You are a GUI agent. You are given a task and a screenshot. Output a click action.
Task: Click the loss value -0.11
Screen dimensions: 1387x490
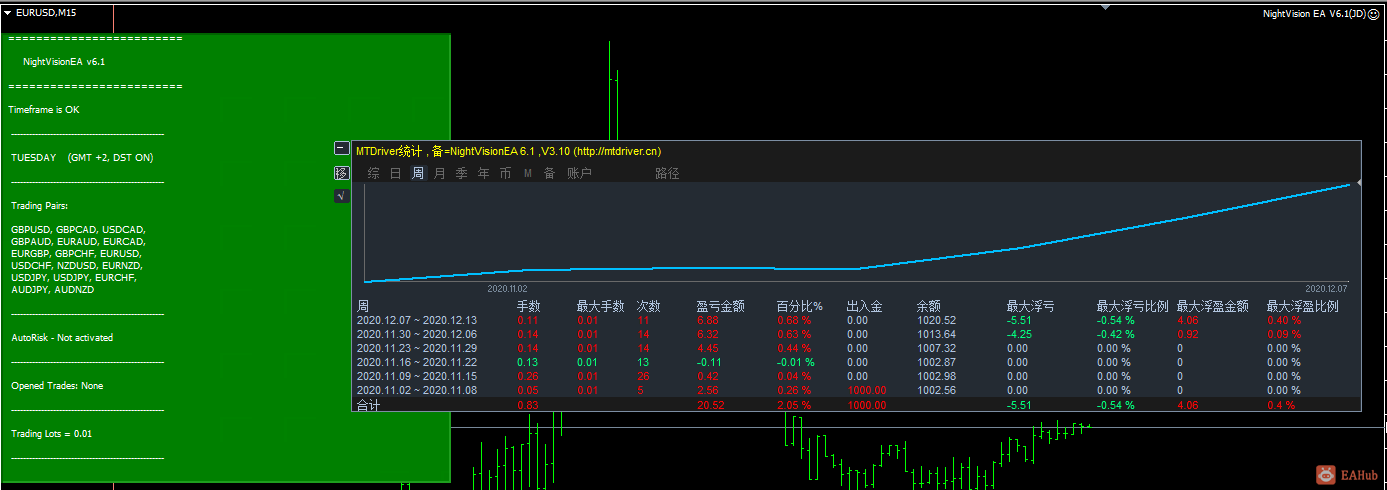(709, 362)
